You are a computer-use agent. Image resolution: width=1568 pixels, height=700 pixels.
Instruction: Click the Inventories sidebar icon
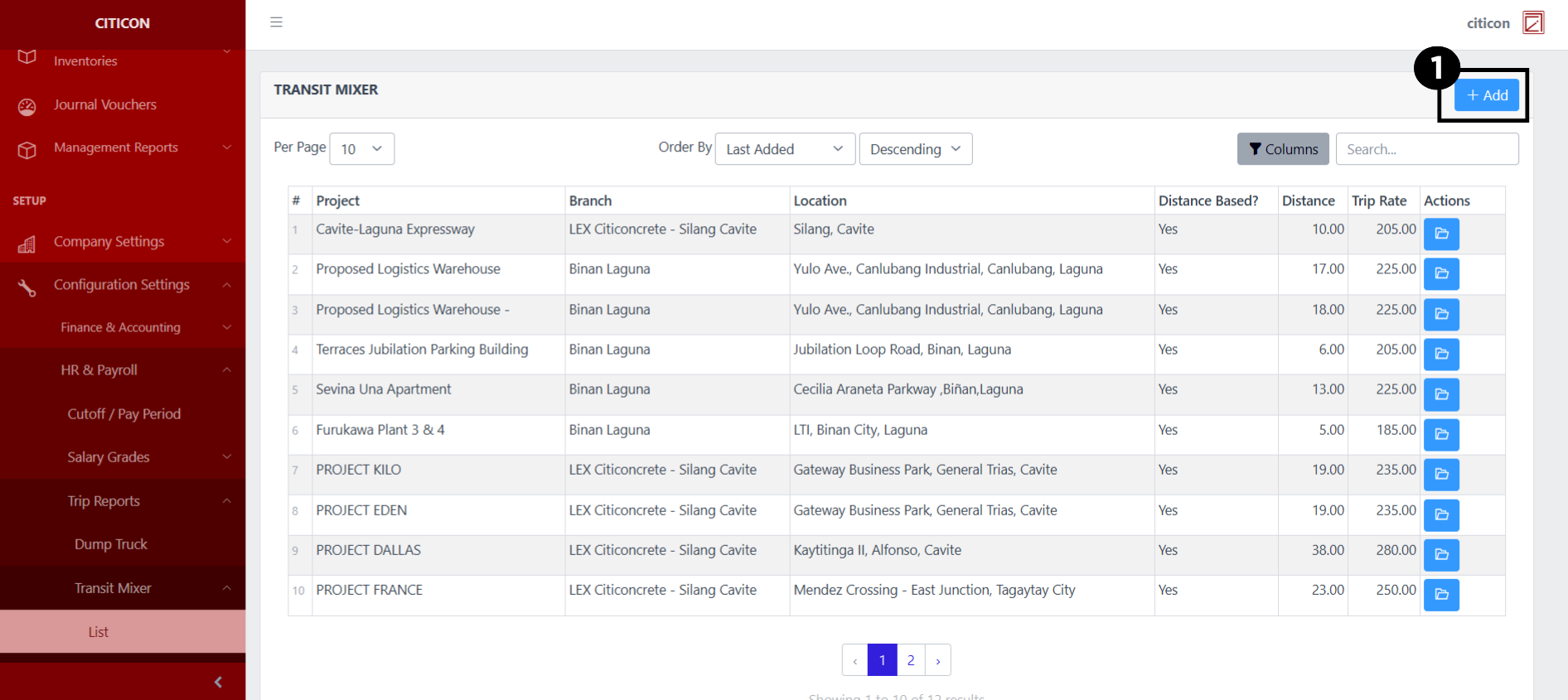[x=27, y=57]
